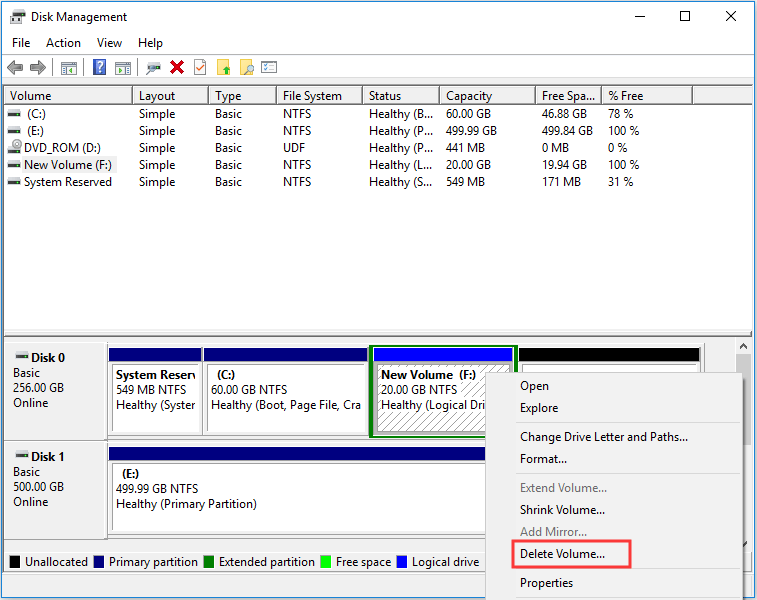
Task: Click drive icon beside System Reserved row
Action: coord(14,182)
